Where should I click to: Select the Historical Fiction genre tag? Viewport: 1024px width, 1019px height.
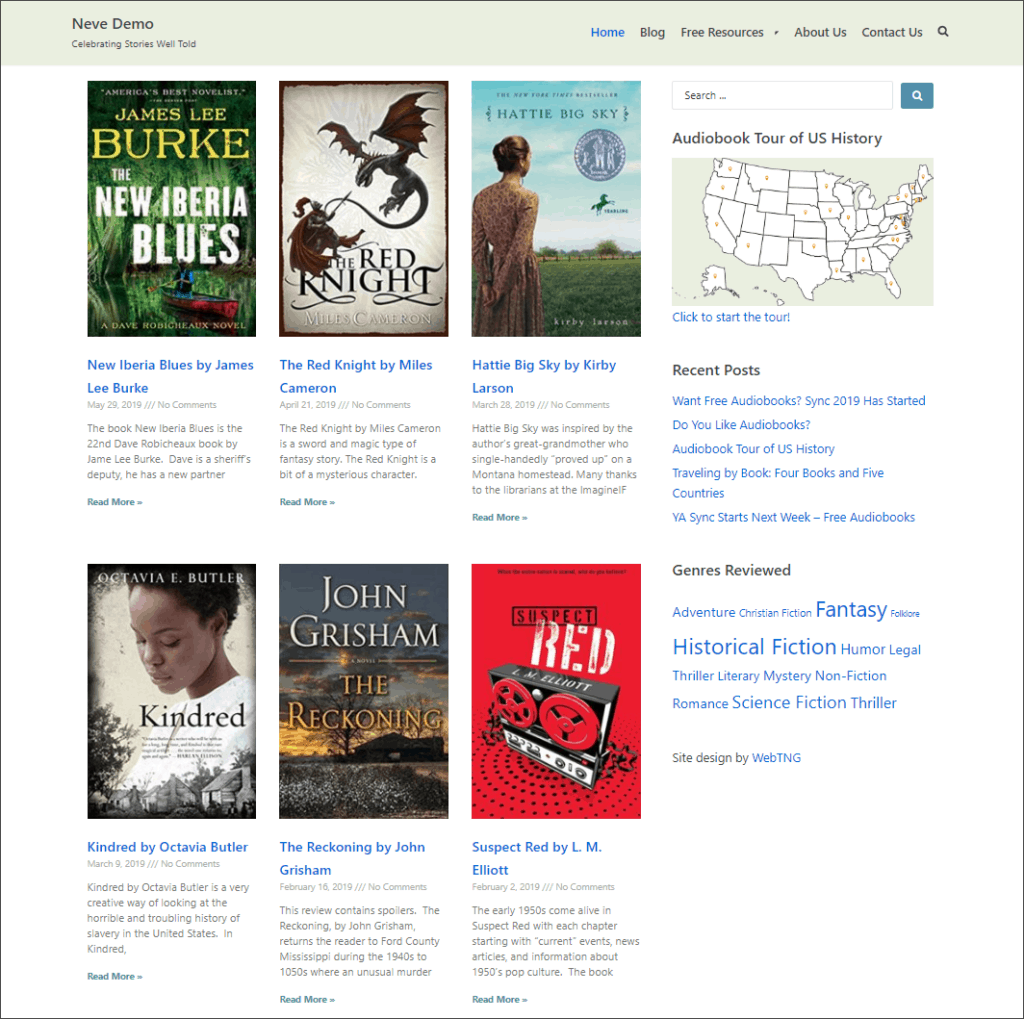(x=754, y=647)
